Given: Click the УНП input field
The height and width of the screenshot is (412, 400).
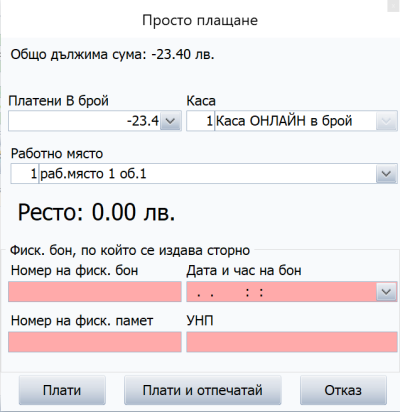Looking at the screenshot, I should coord(292,342).
